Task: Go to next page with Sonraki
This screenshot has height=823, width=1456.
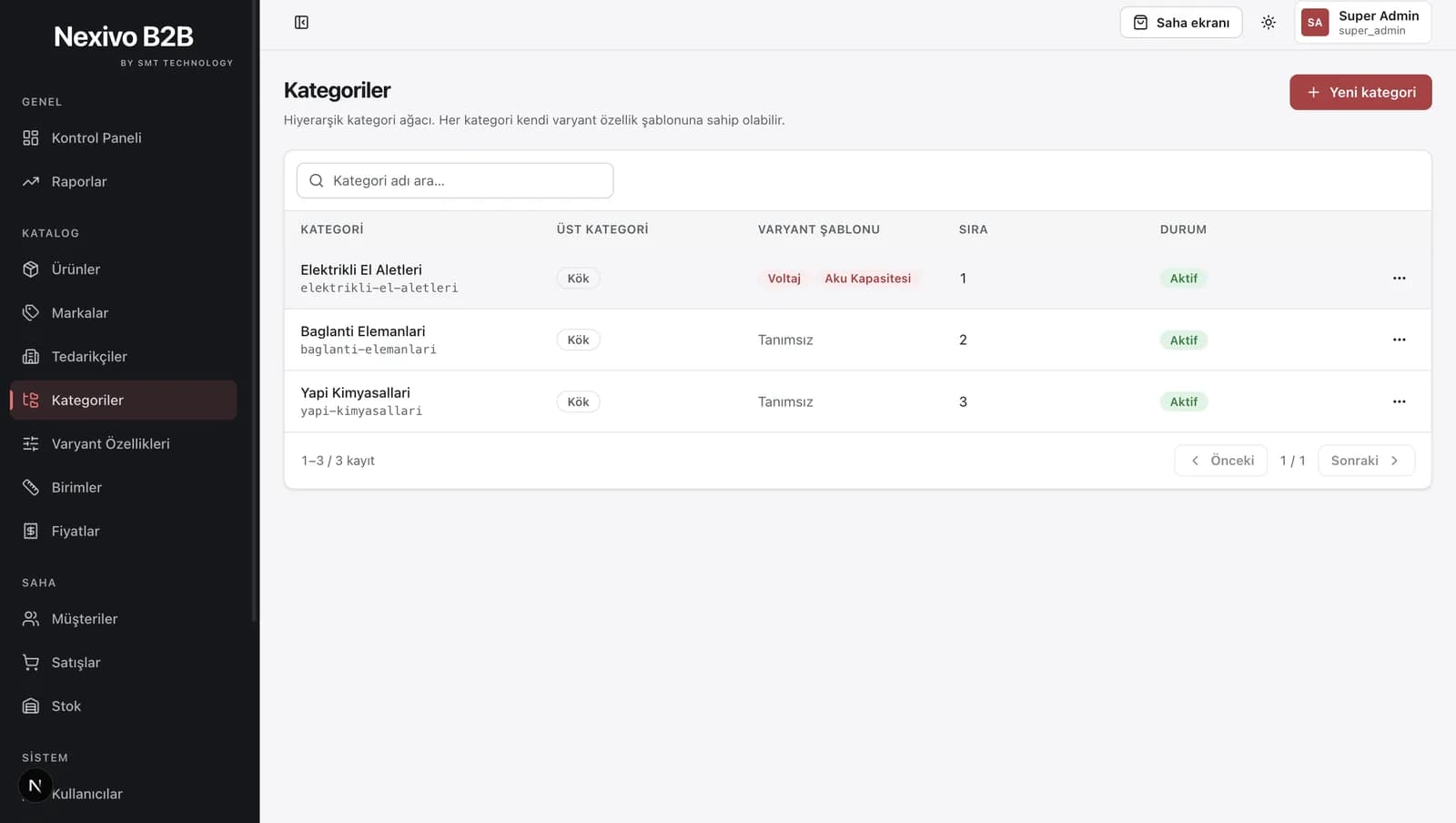Action: click(1366, 461)
